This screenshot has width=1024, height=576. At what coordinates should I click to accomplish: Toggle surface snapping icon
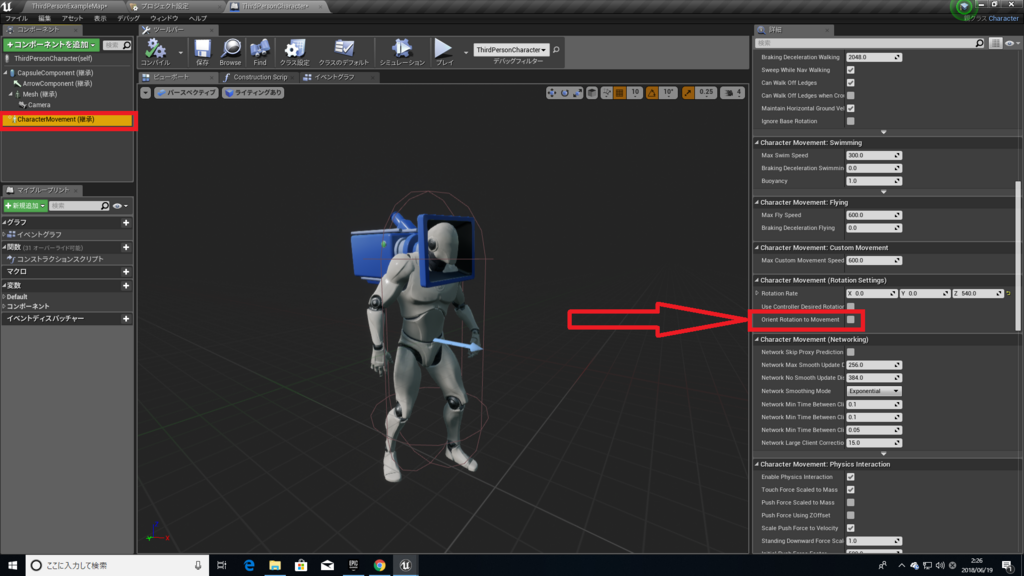click(607, 93)
